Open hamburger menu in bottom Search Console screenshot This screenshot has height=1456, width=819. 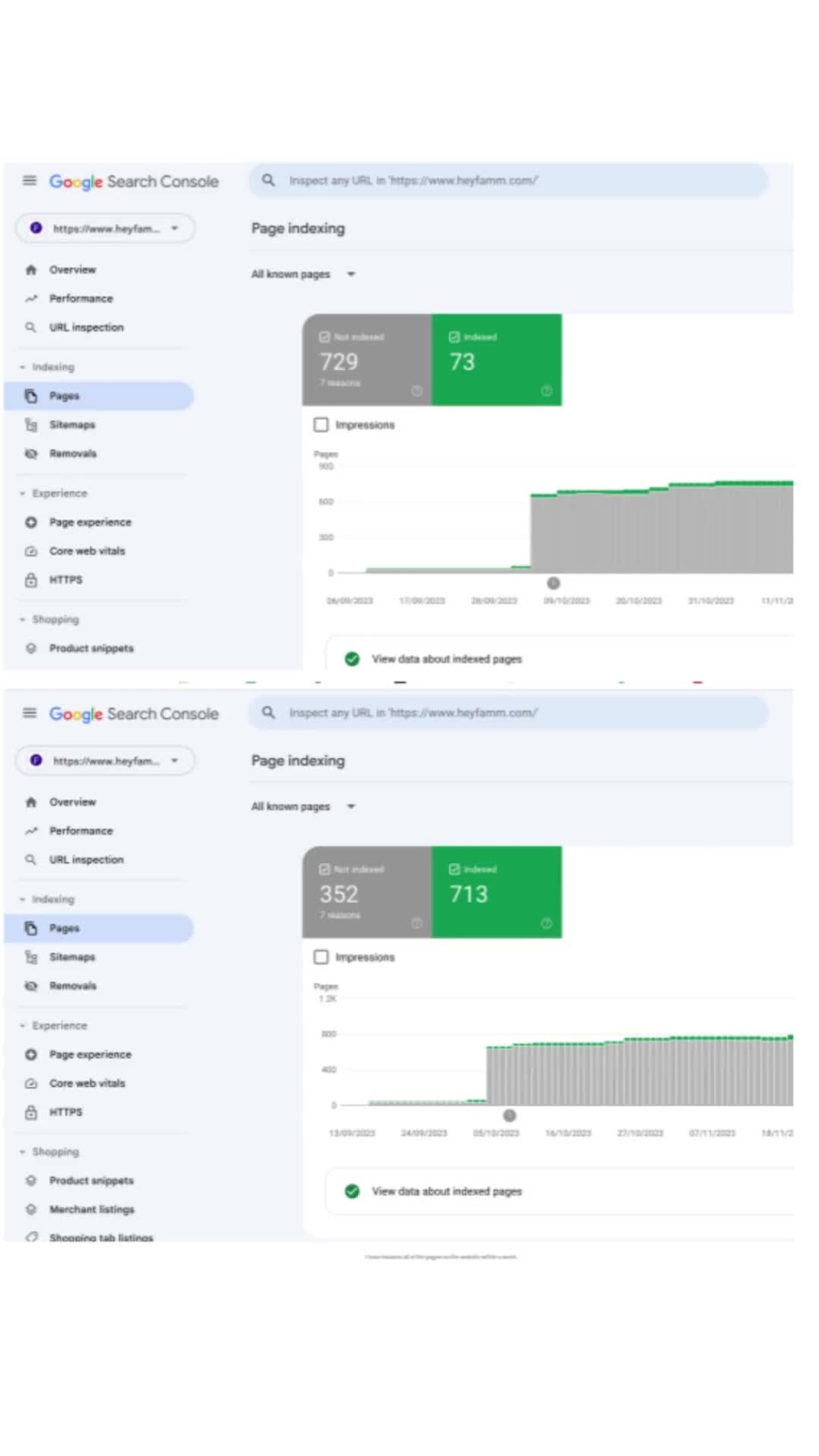click(29, 713)
